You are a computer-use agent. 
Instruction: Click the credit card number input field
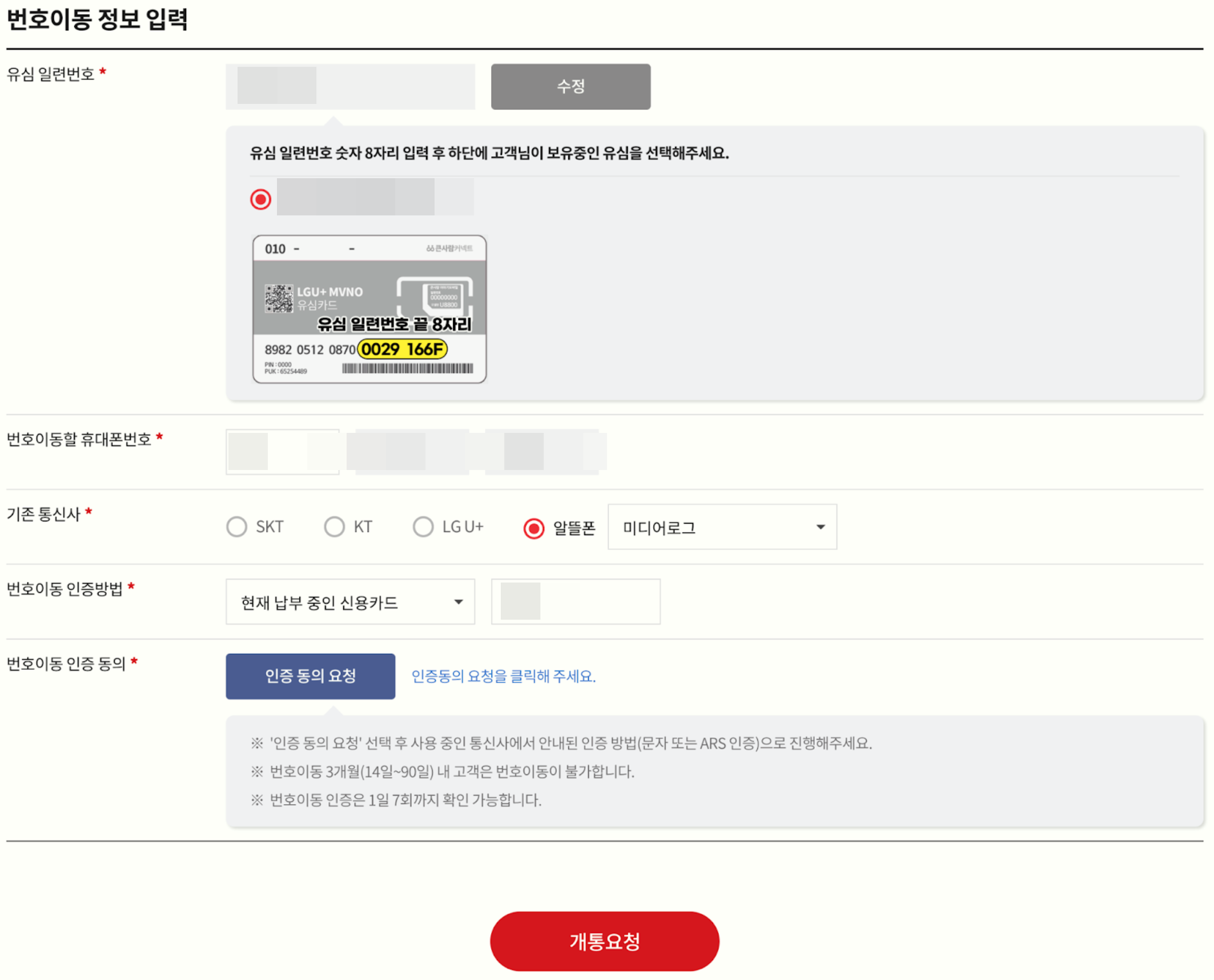pos(575,601)
